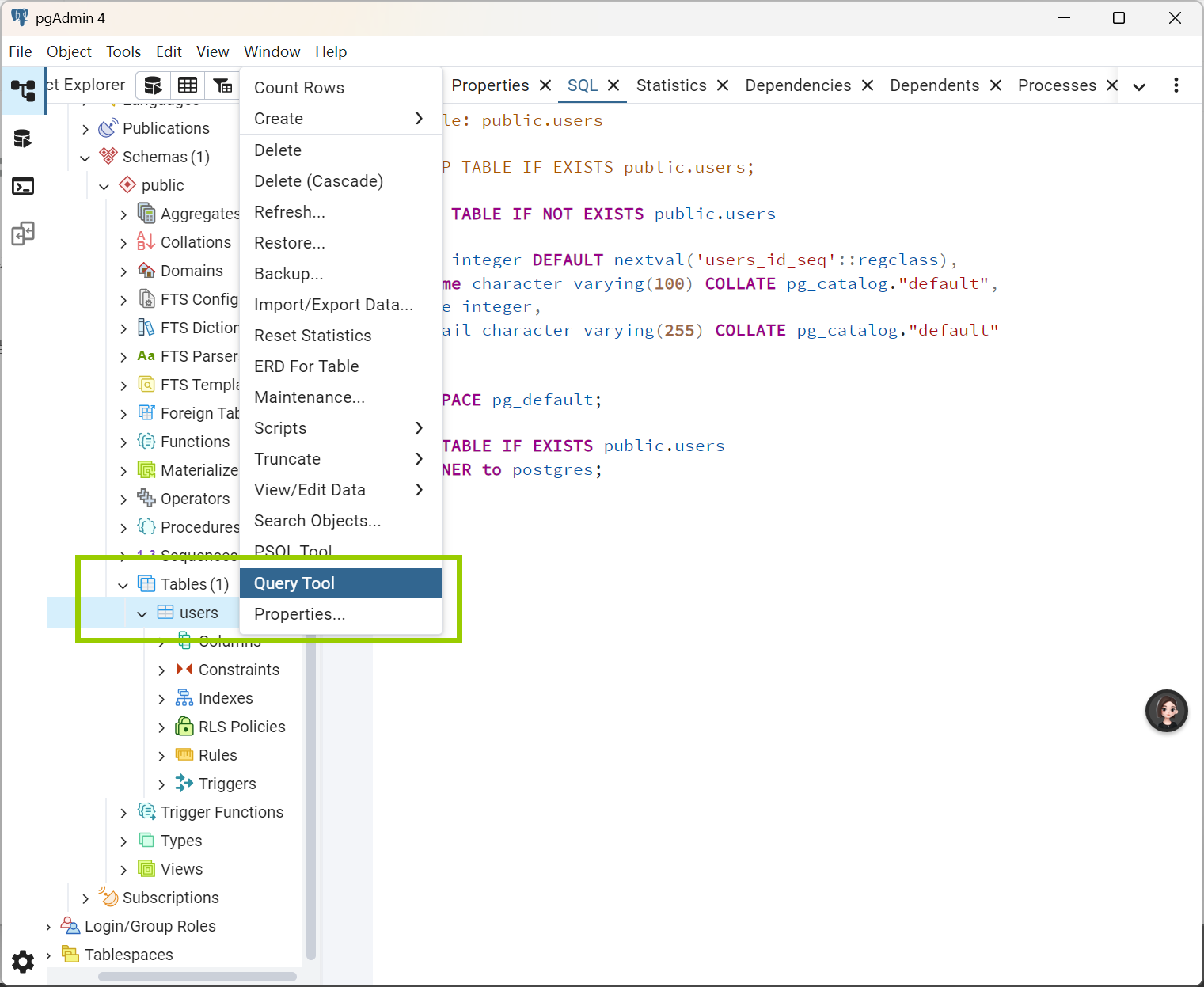
Task: Click the Indexes node icon
Action: pyautogui.click(x=184, y=698)
